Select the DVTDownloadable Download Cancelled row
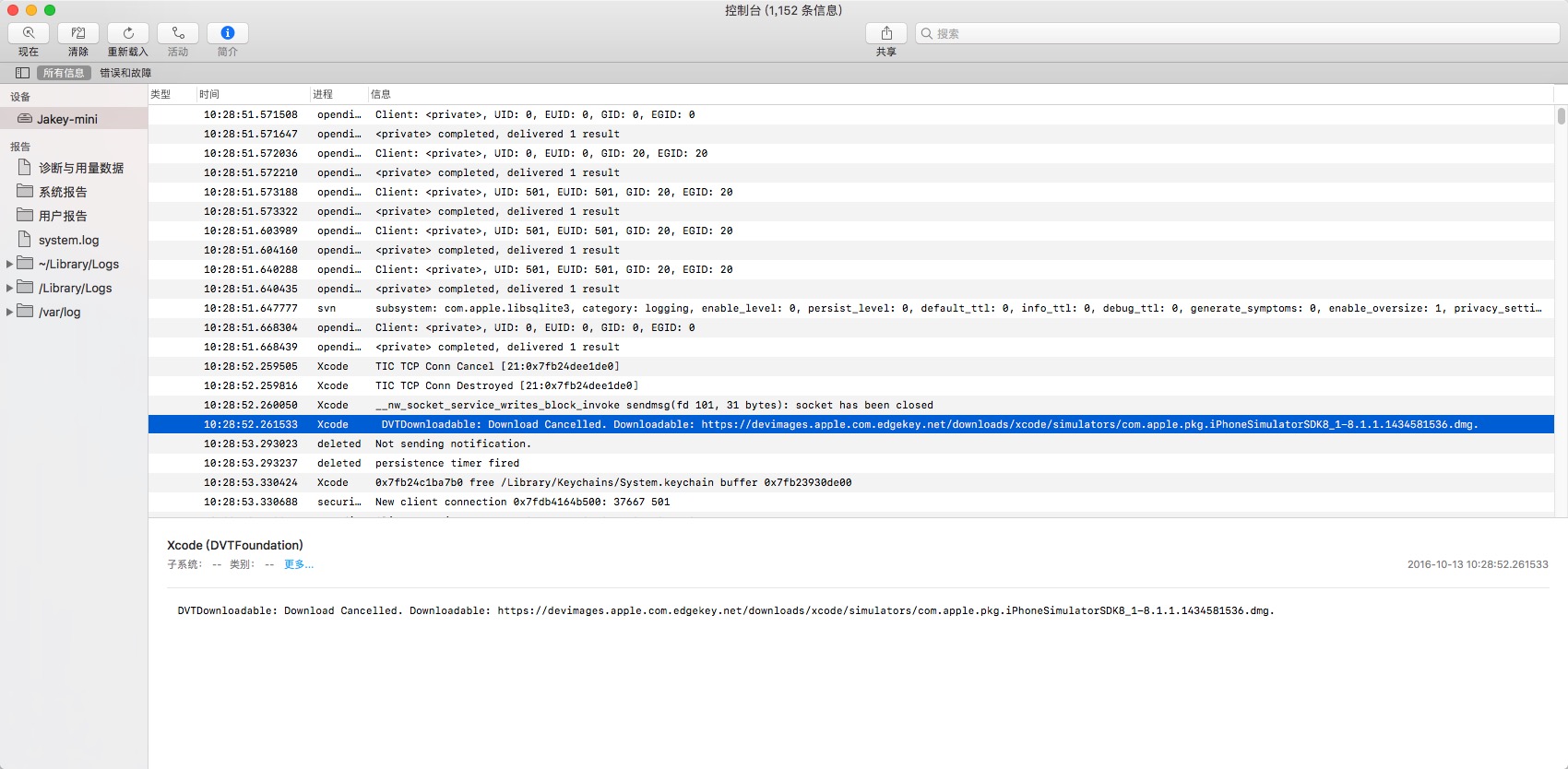 pos(850,424)
